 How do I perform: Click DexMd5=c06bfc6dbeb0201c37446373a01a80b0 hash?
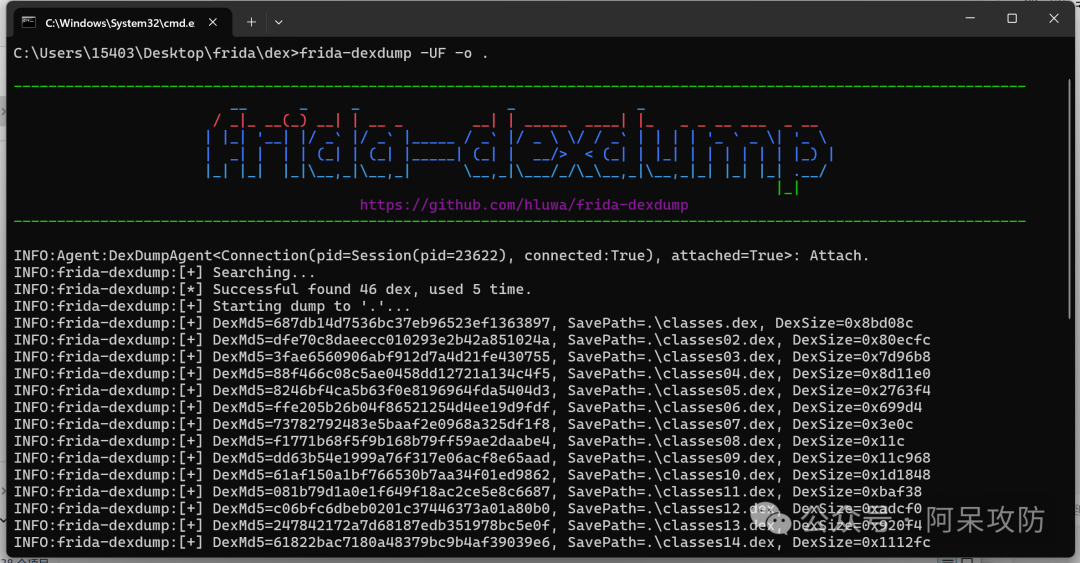381,509
